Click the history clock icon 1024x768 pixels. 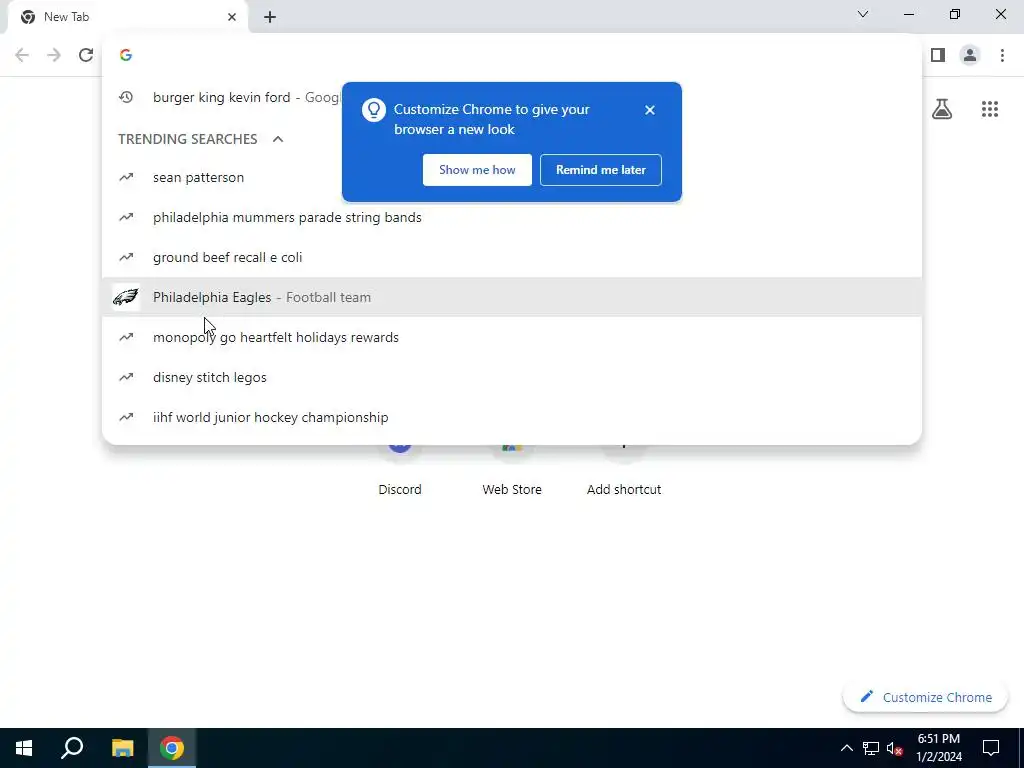pyautogui.click(x=126, y=97)
